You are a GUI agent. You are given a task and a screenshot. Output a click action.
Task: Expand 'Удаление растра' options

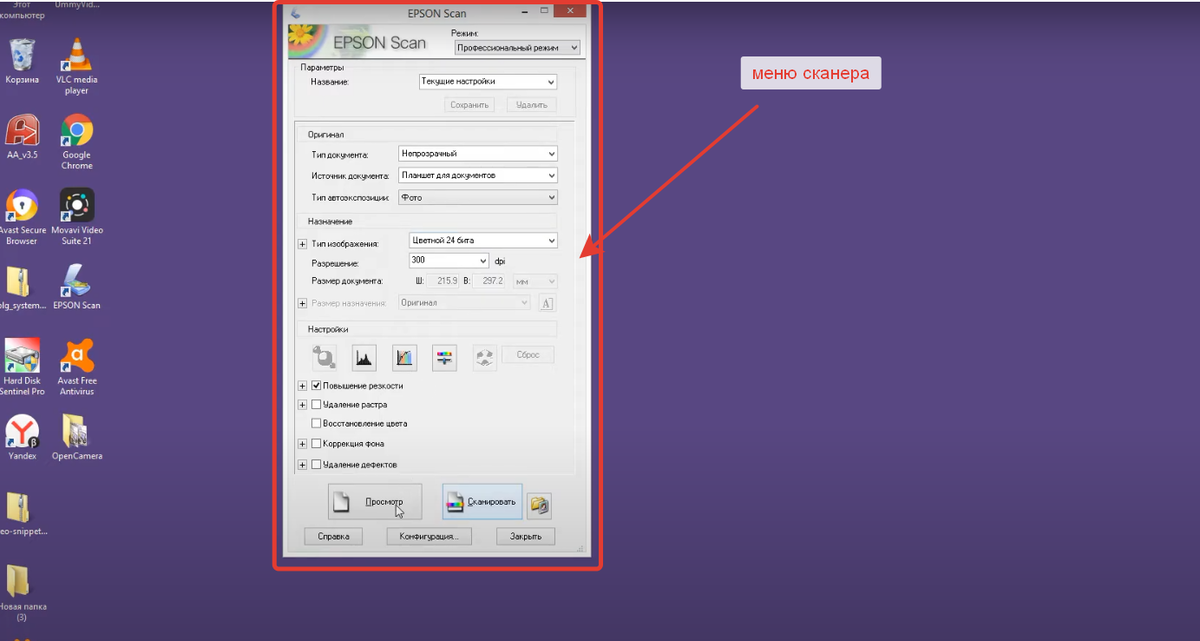pos(303,405)
